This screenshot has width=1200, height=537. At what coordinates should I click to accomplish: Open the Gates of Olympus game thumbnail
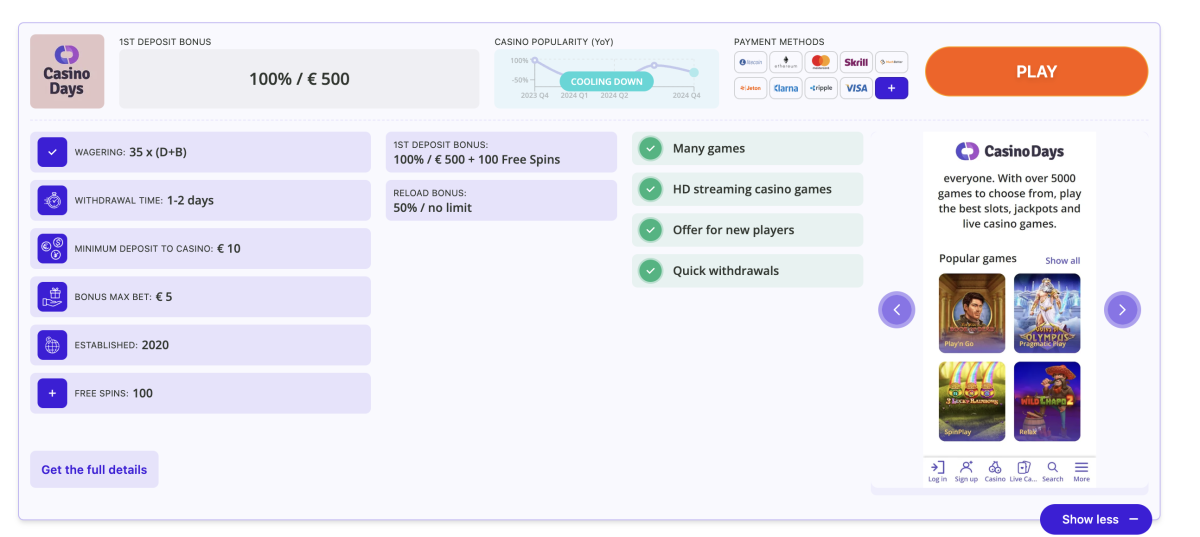click(1047, 313)
